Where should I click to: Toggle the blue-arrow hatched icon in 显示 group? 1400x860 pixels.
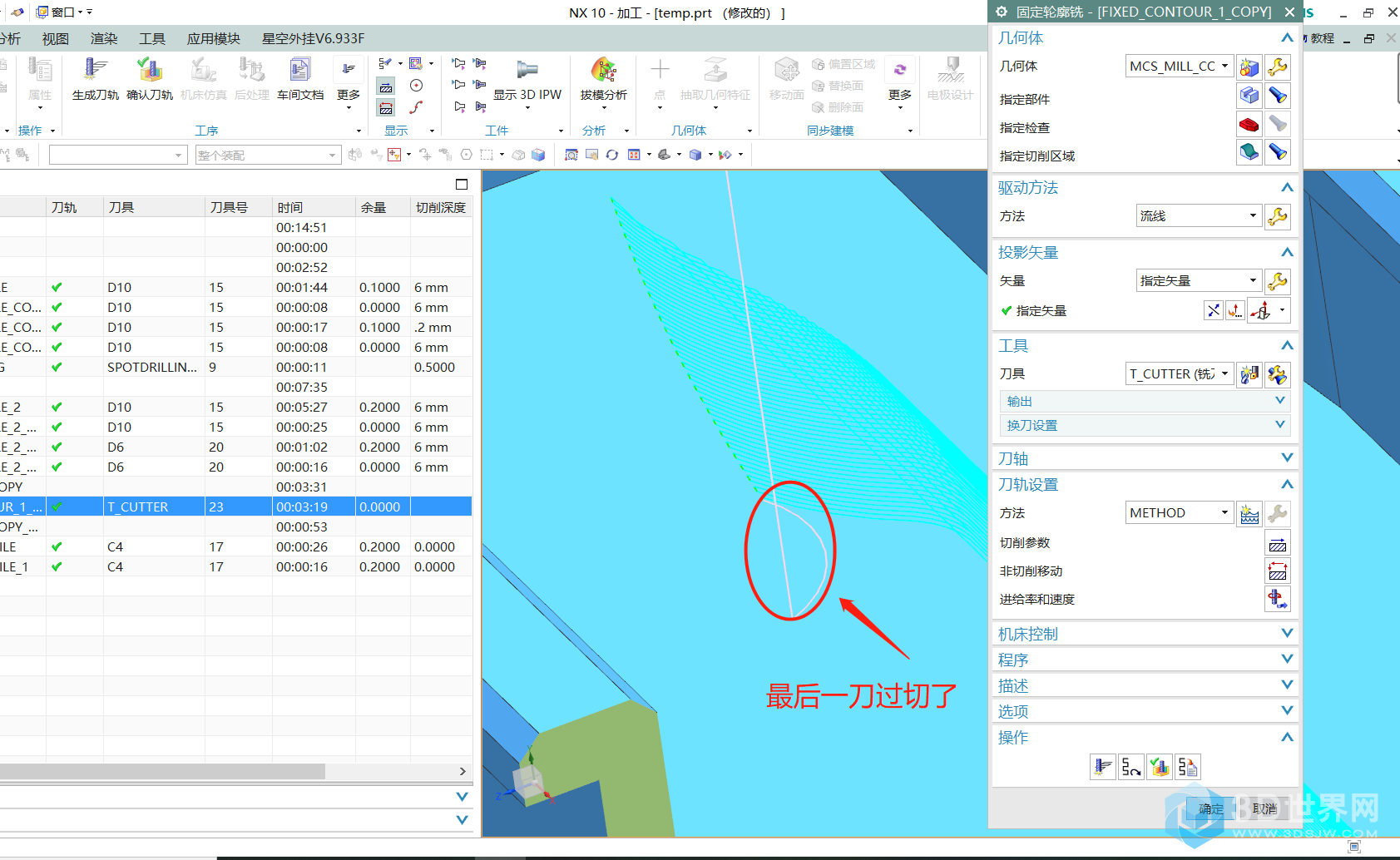[386, 86]
